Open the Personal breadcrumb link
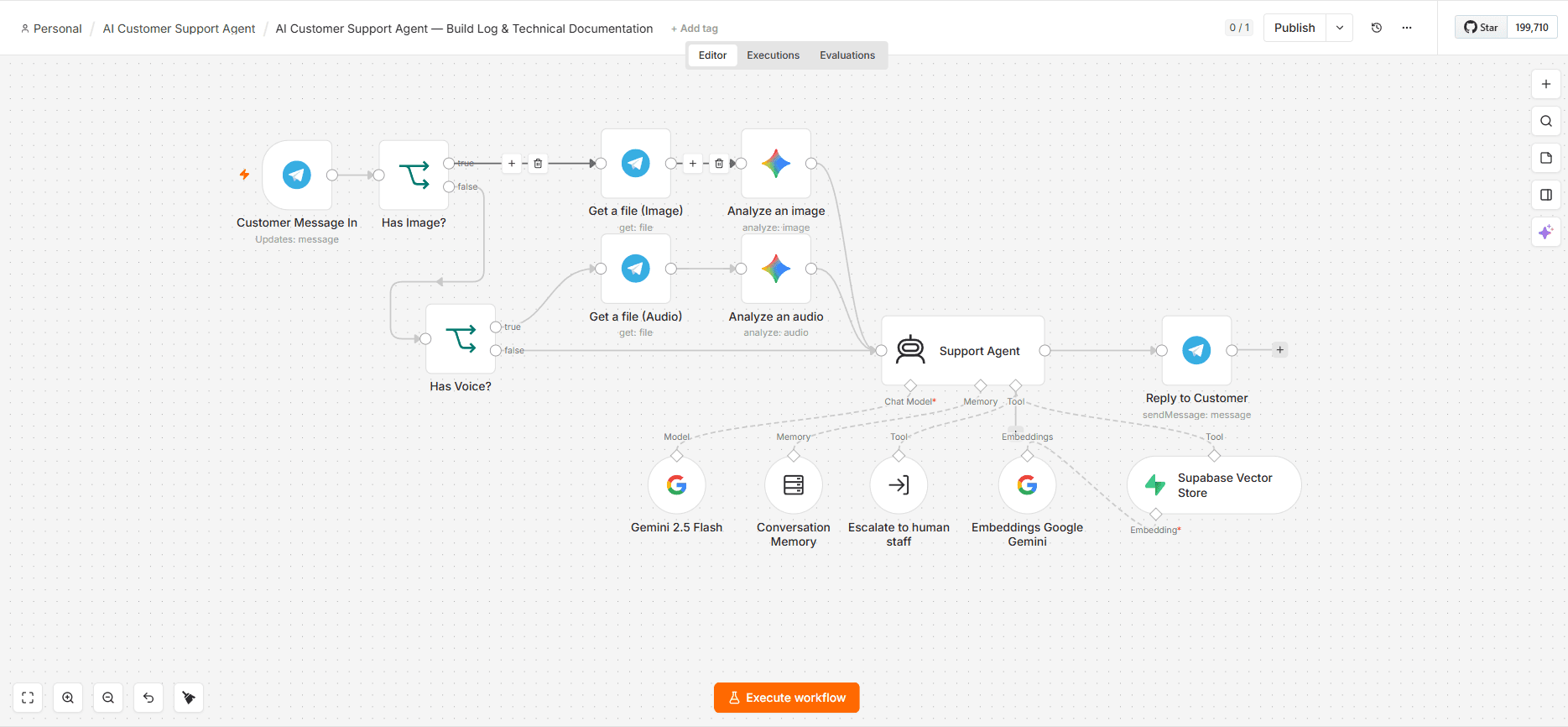 (x=51, y=29)
